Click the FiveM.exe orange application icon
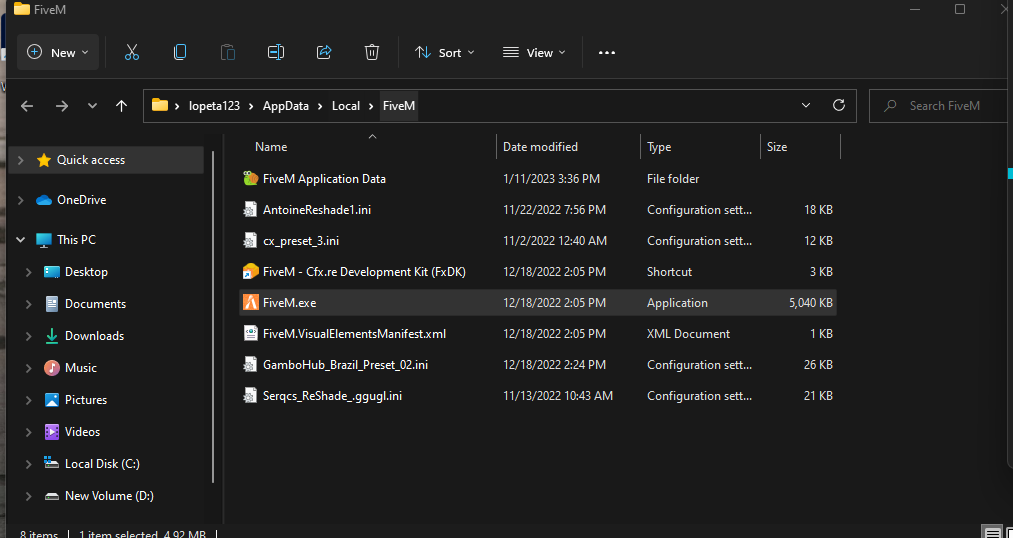 pos(251,302)
